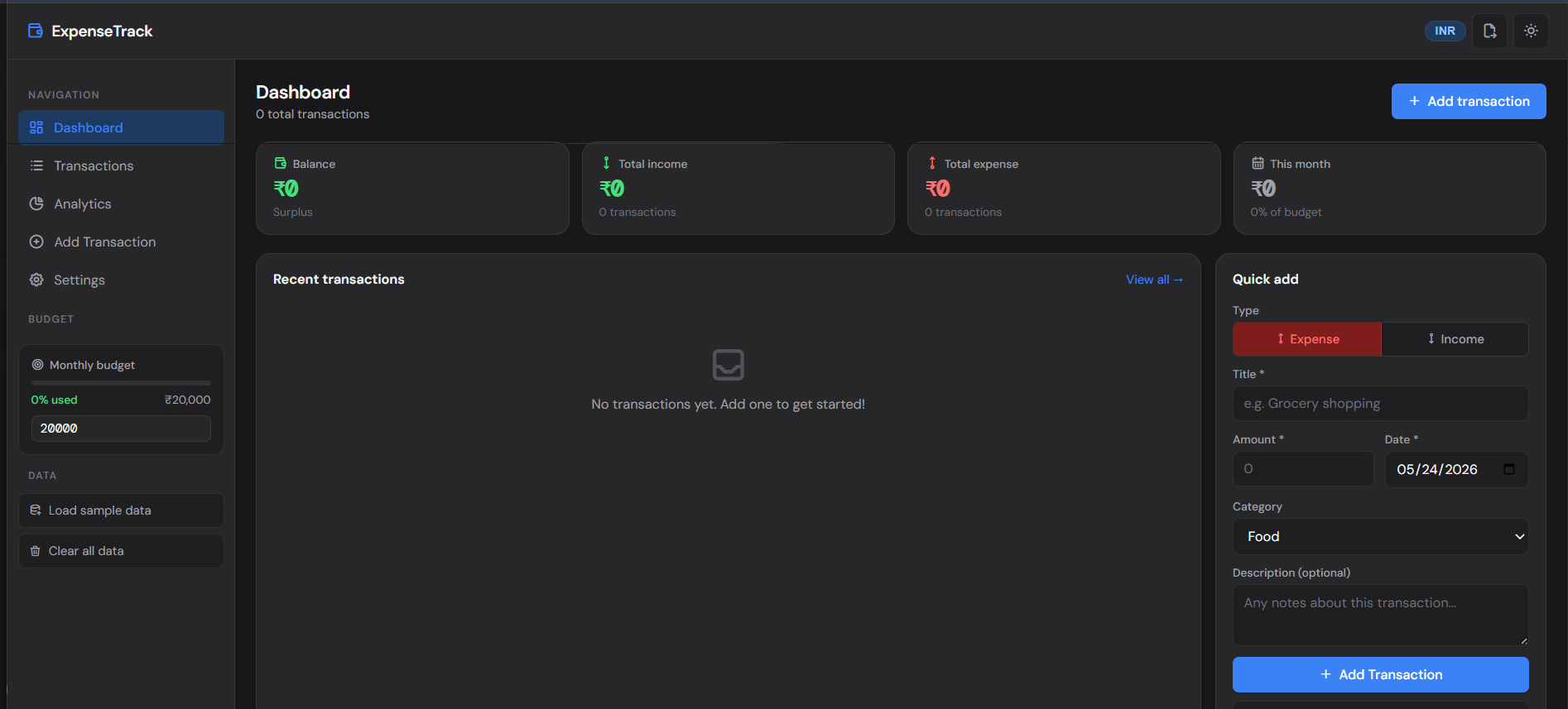
Task: Focus the Title input field
Action: (x=1380, y=404)
